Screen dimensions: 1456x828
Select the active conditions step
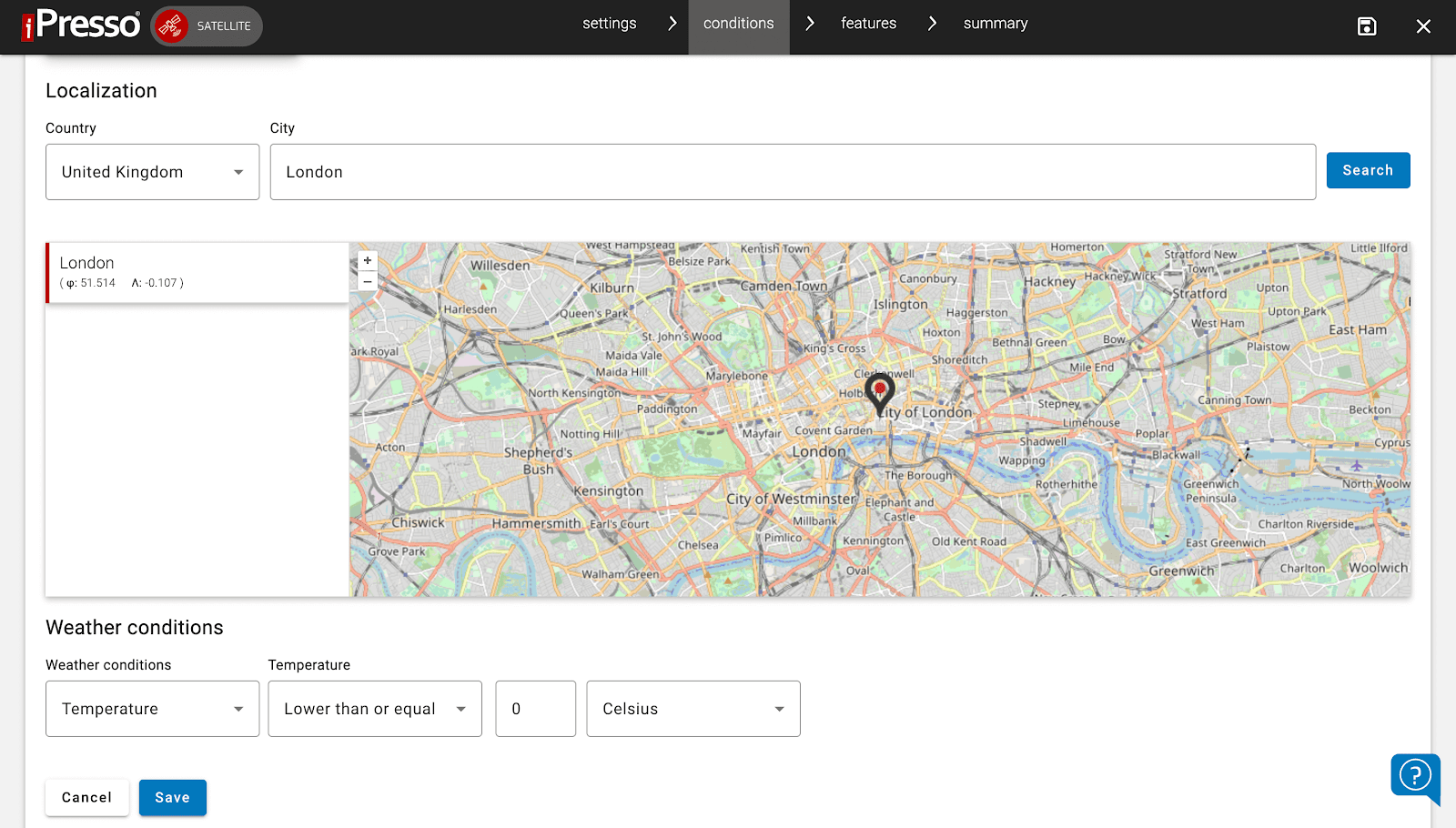tap(738, 24)
